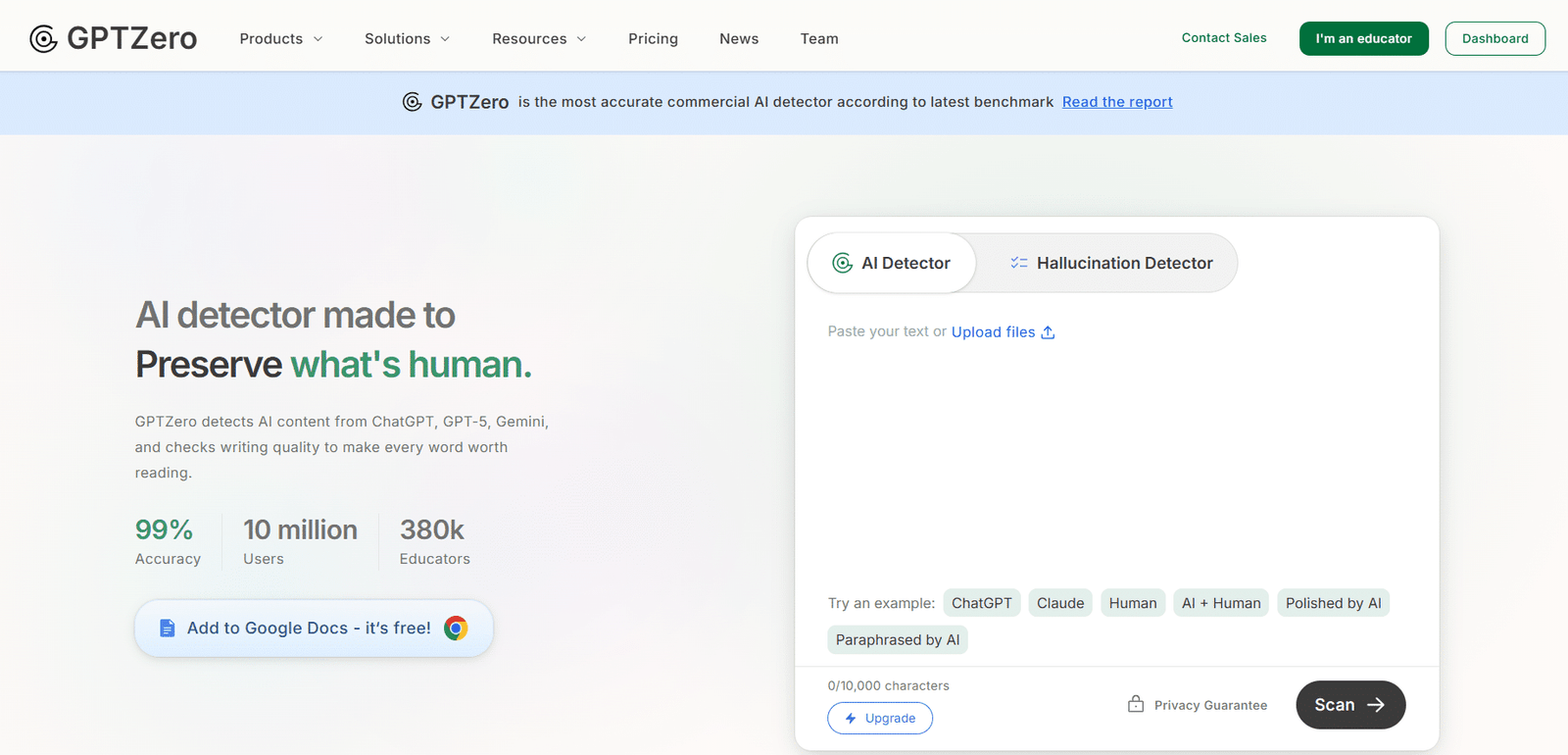
Task: Click the GPTZero icon in the banner
Action: [413, 102]
